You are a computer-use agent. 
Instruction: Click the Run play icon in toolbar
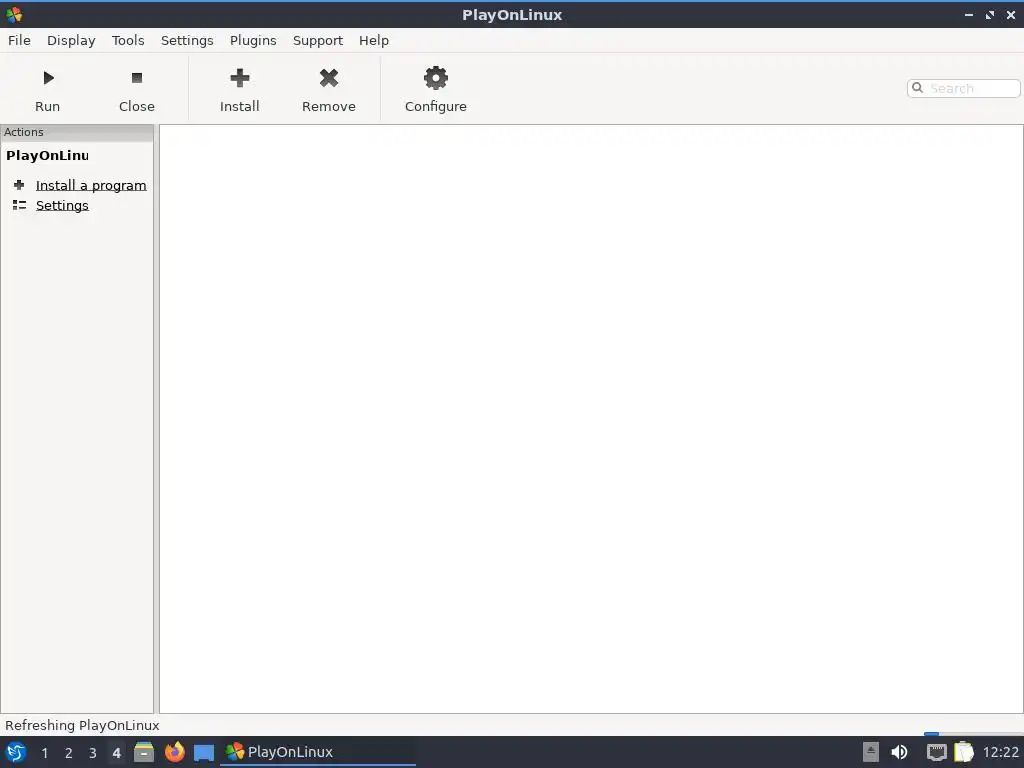[x=48, y=78]
